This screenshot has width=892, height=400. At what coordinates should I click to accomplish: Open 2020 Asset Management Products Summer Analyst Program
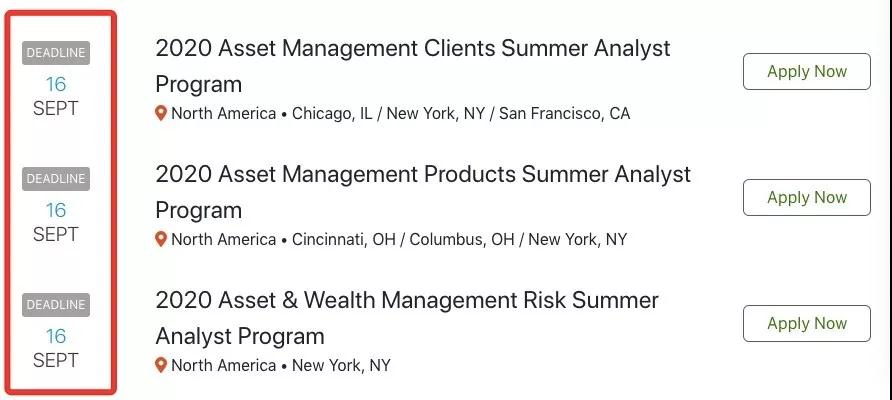[x=422, y=175]
